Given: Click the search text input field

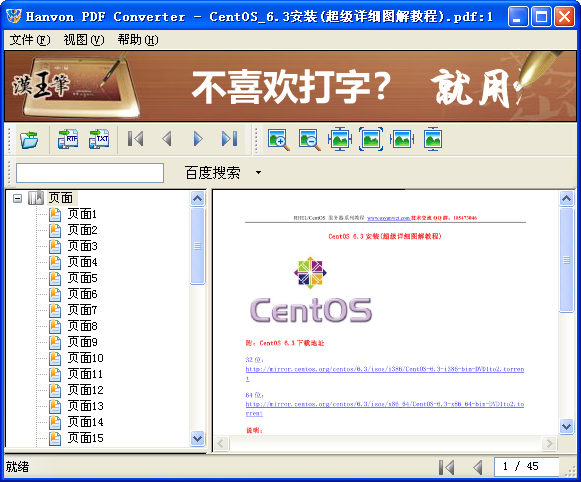Looking at the screenshot, I should 90,173.
